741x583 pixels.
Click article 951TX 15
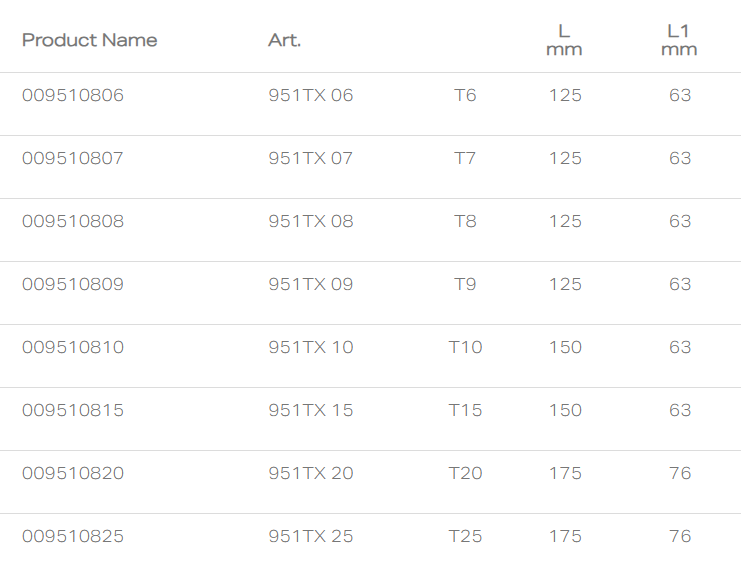tap(310, 410)
